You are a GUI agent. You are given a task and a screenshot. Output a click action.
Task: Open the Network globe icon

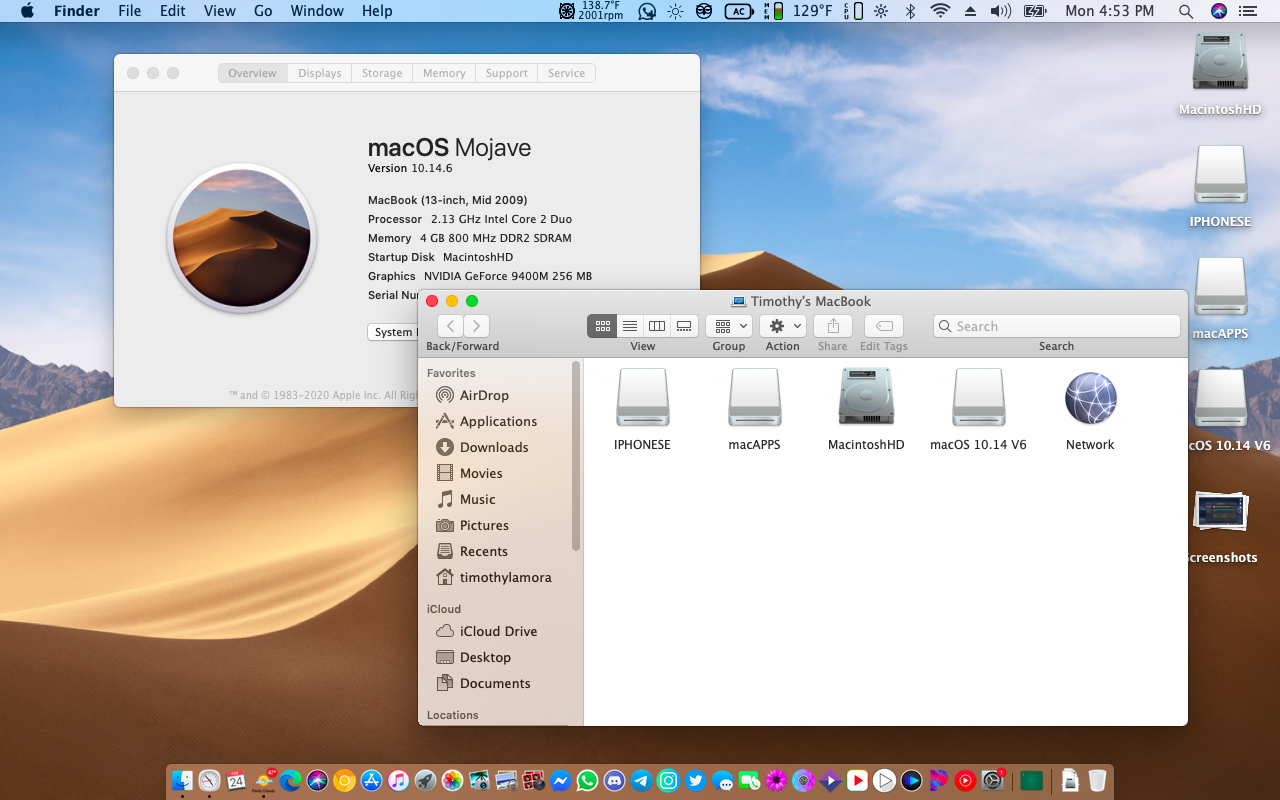1090,398
